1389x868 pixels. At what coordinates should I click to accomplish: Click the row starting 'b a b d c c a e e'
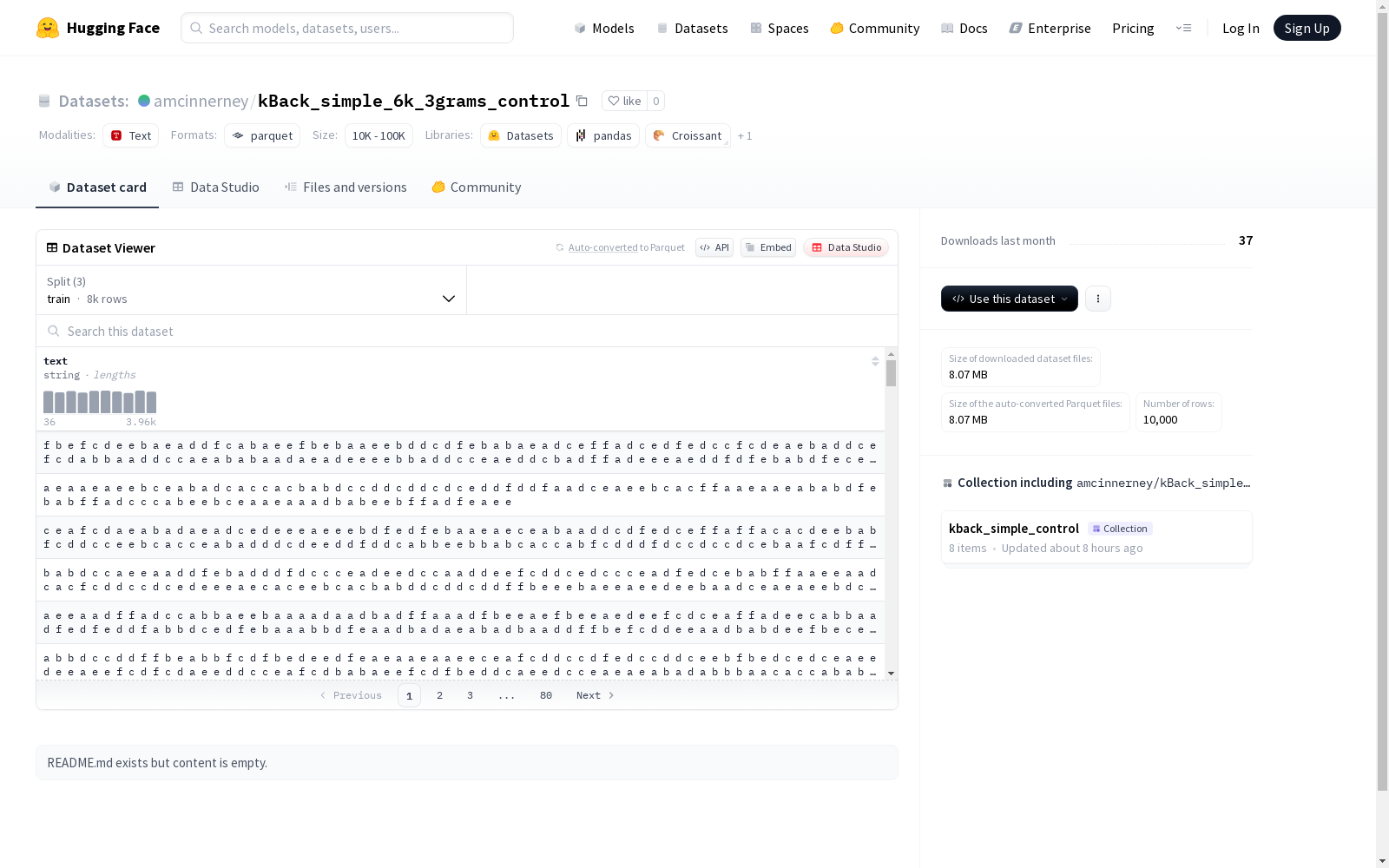click(x=460, y=580)
